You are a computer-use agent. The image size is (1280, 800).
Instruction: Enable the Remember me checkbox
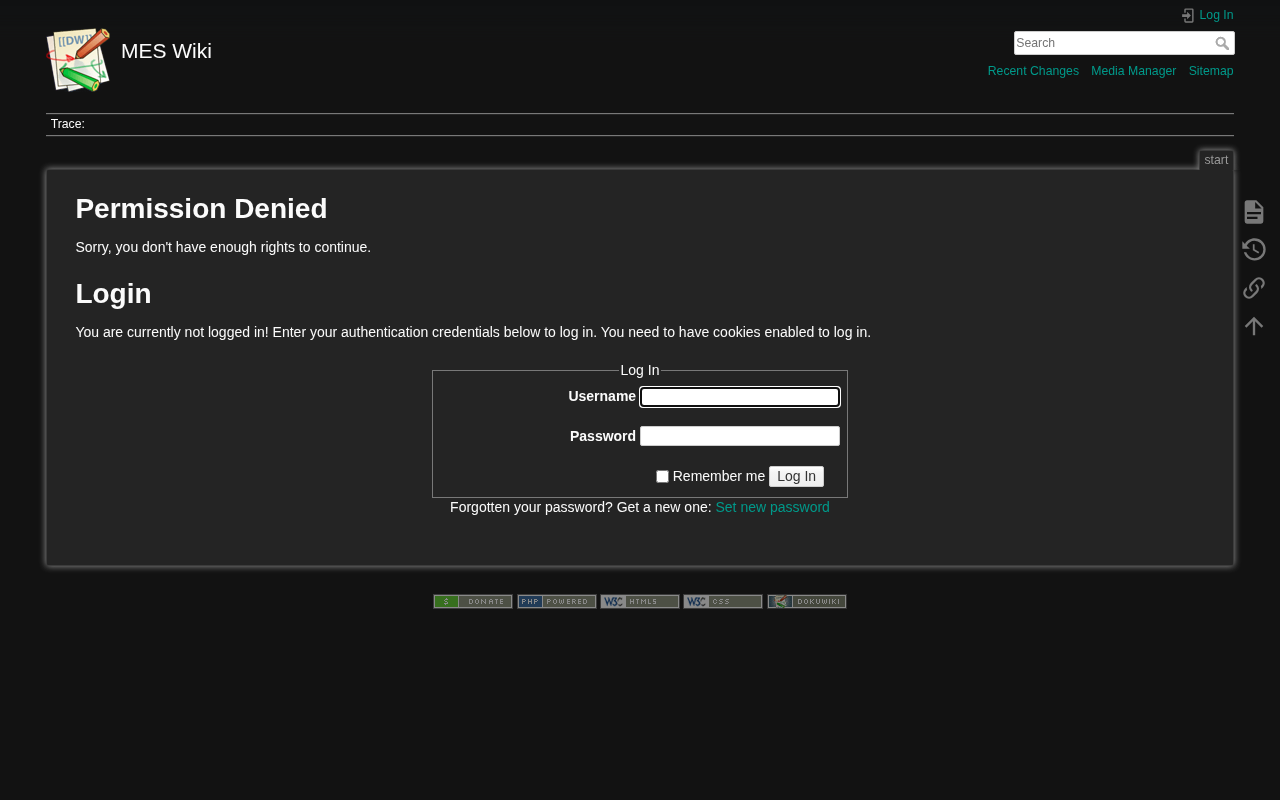click(662, 477)
